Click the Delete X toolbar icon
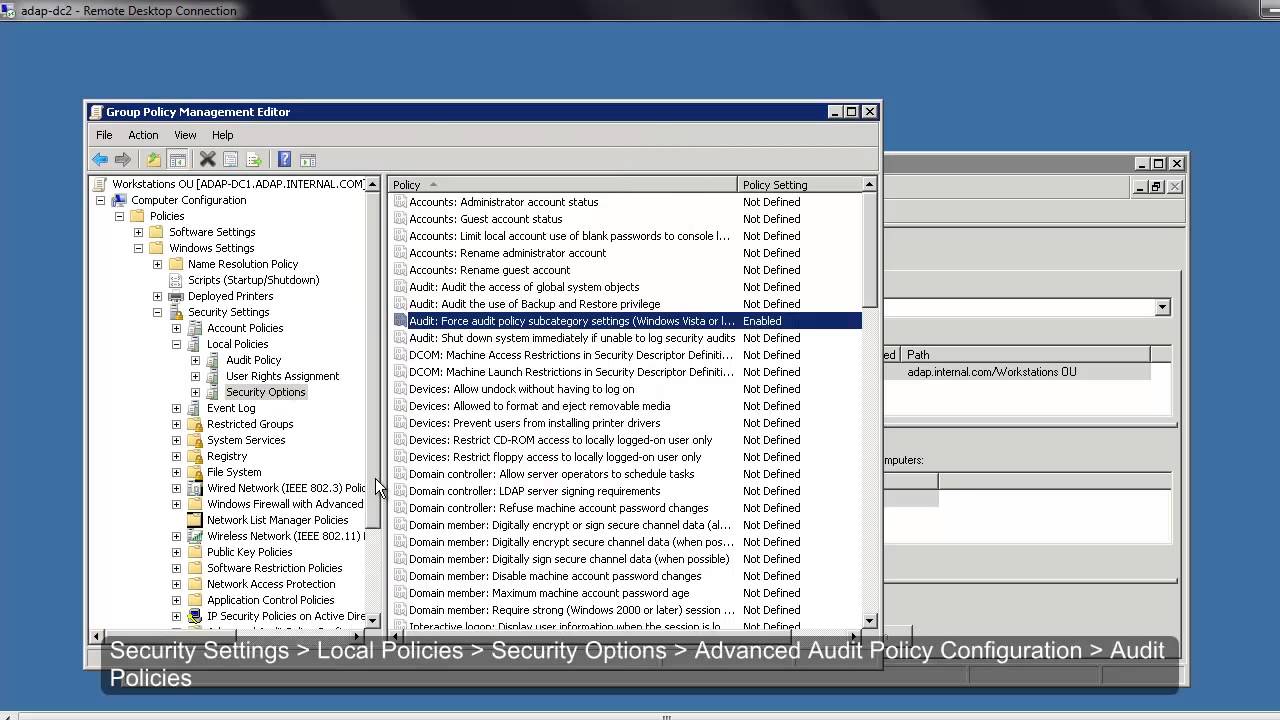 tap(207, 160)
